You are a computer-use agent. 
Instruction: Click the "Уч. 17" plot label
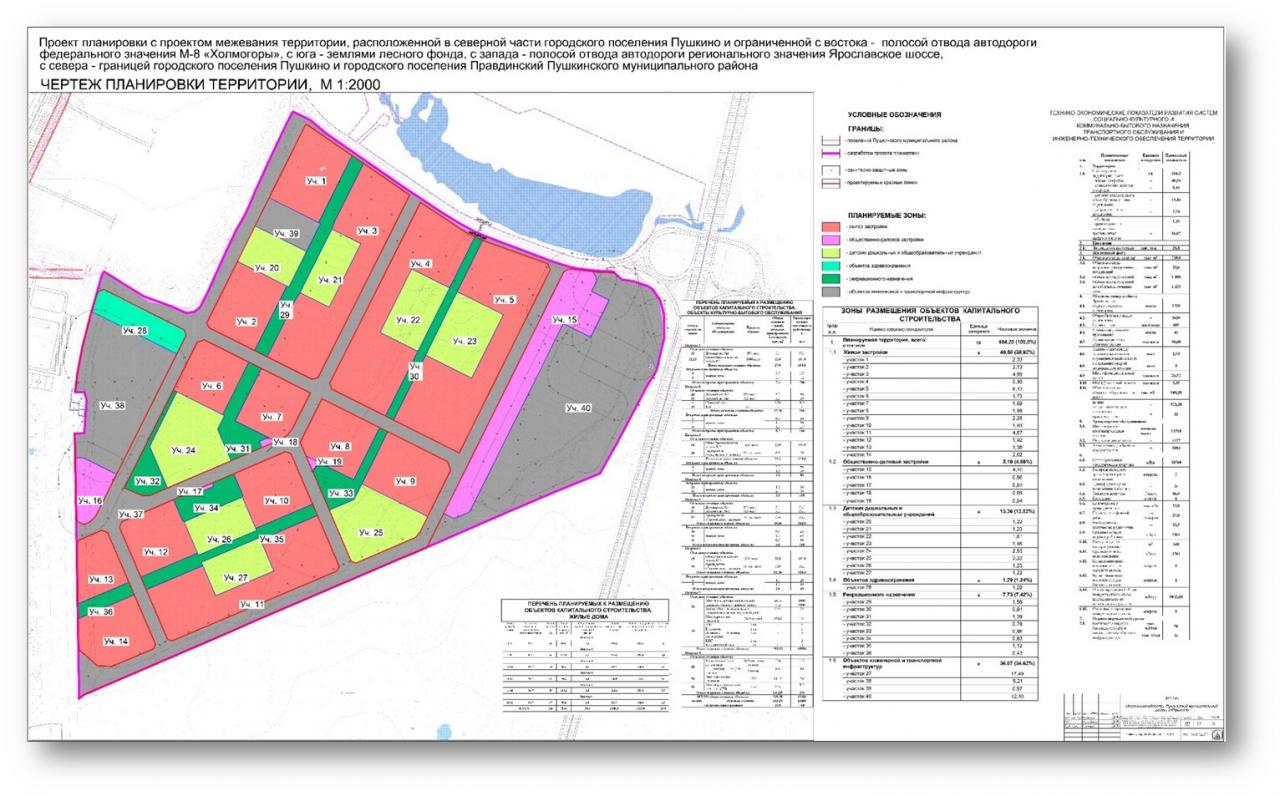(x=190, y=492)
